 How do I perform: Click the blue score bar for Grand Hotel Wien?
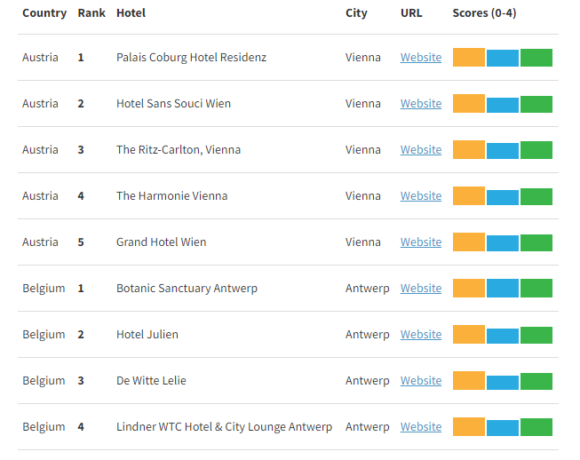click(x=502, y=244)
